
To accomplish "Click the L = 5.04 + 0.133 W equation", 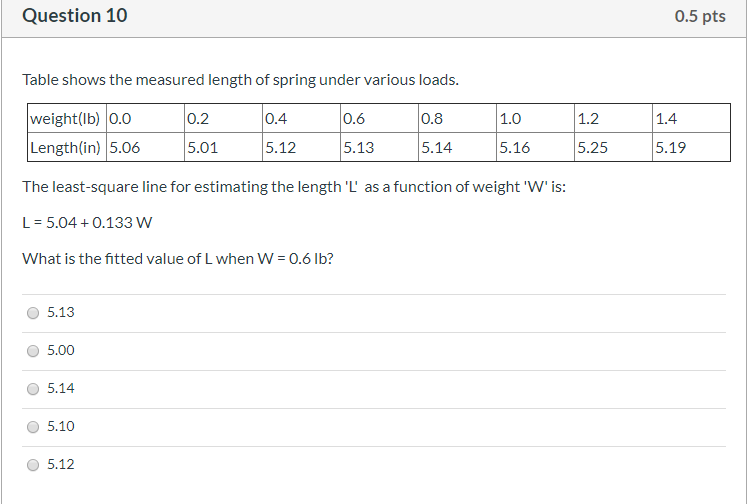I will (x=87, y=222).
